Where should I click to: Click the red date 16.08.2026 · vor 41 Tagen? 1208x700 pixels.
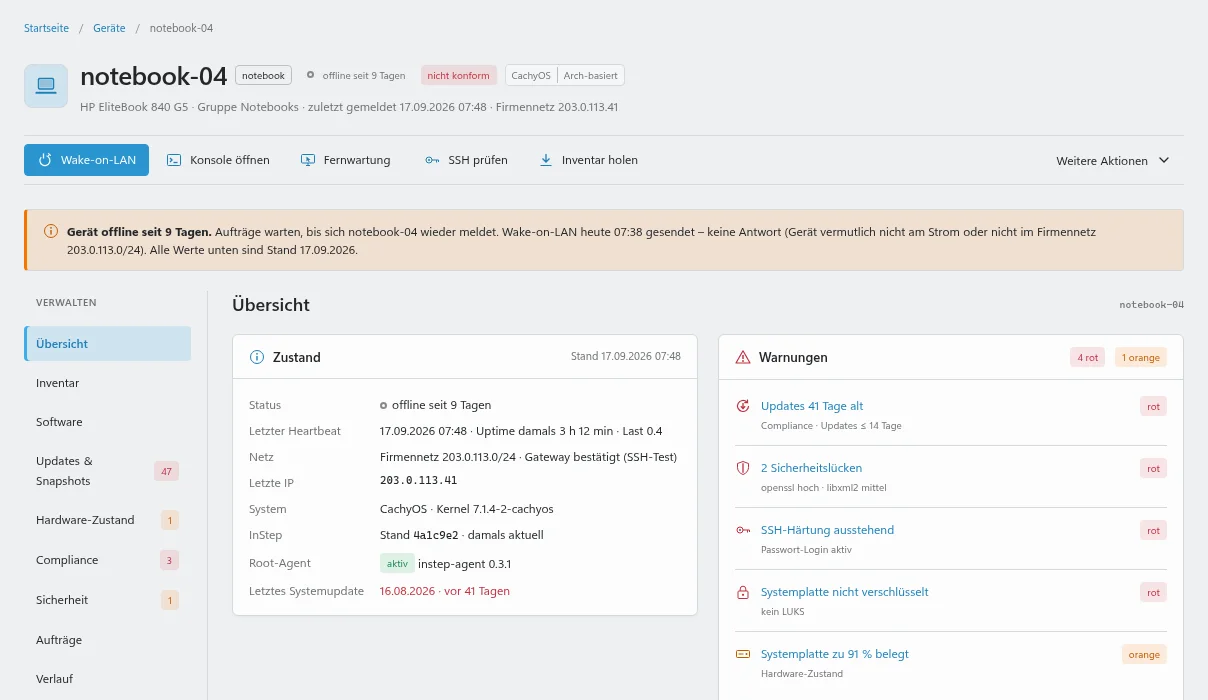click(x=445, y=591)
